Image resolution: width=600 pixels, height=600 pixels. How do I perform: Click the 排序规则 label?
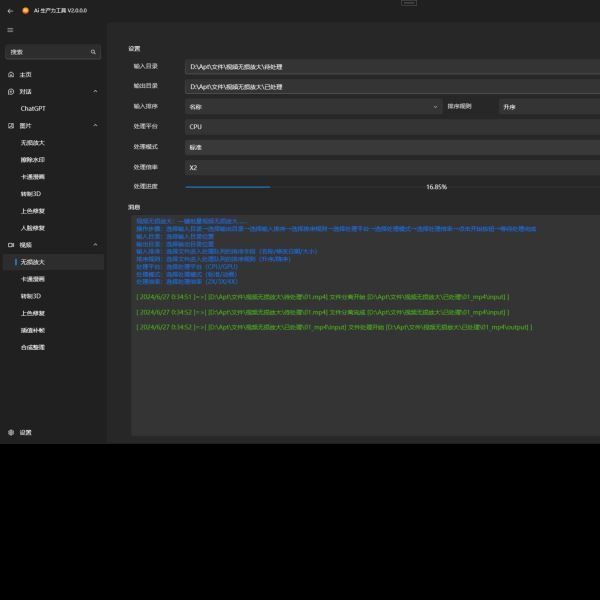[459, 106]
